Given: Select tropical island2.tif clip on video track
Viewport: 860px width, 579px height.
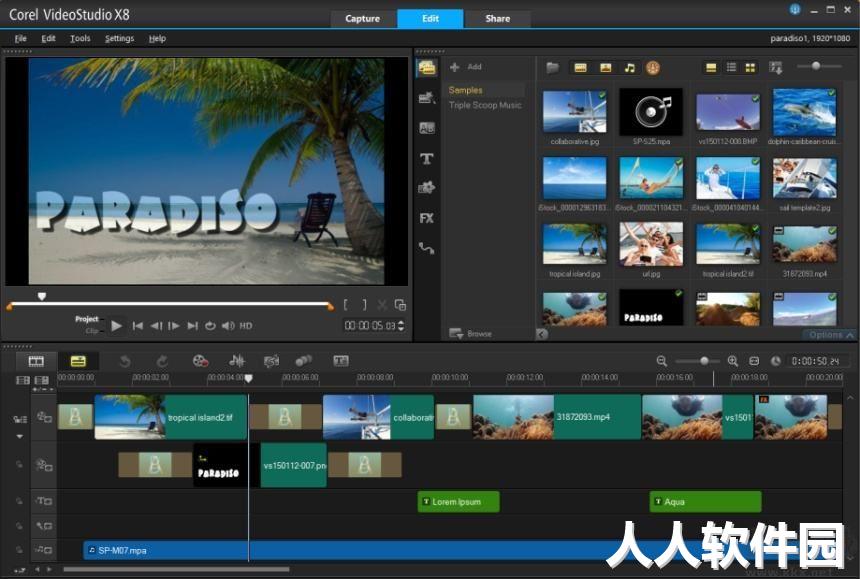Looking at the screenshot, I should pyautogui.click(x=171, y=417).
